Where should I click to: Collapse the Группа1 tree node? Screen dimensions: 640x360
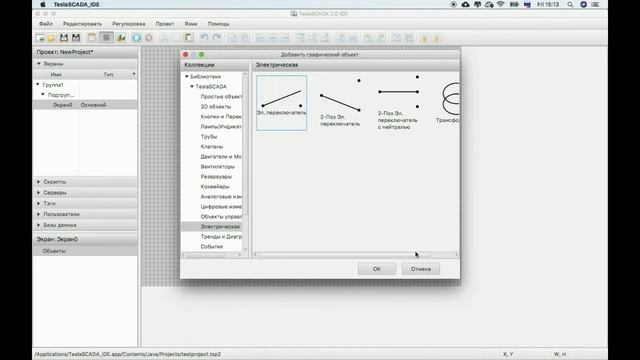click(x=38, y=84)
